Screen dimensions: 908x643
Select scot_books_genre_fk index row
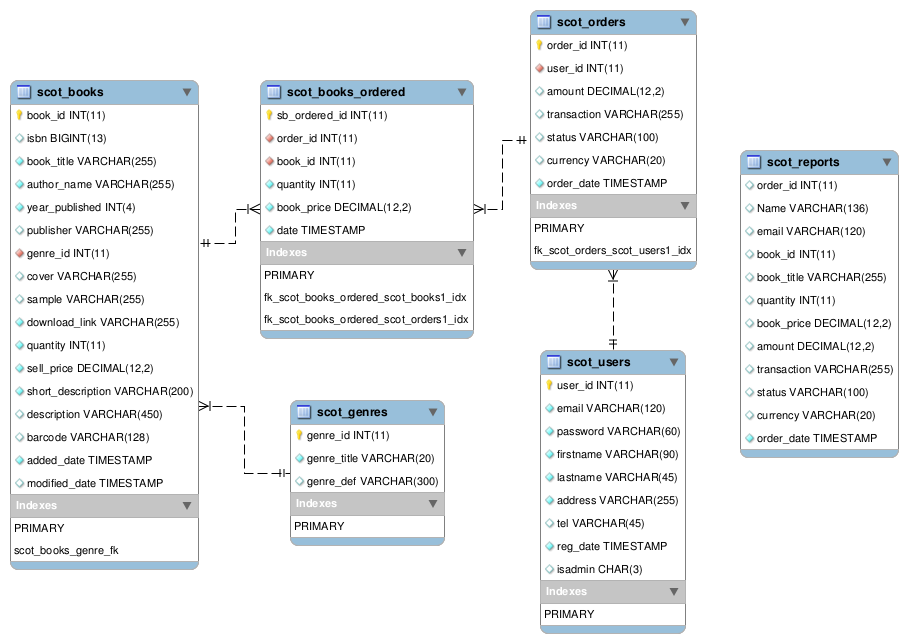click(104, 550)
